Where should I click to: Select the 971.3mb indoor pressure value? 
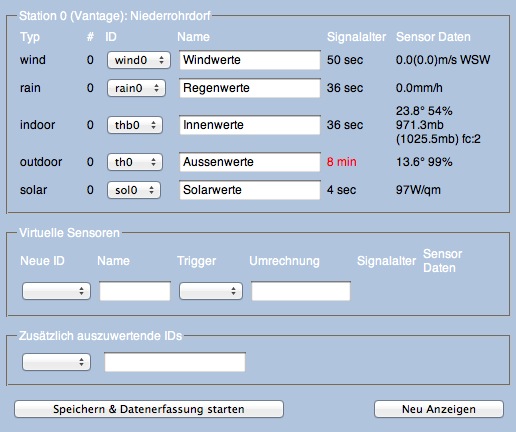(x=420, y=125)
